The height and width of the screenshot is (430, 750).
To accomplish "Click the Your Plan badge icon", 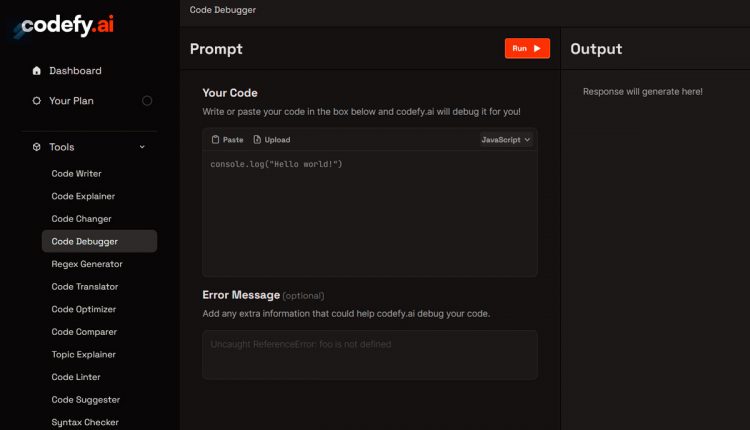I will click(36, 101).
